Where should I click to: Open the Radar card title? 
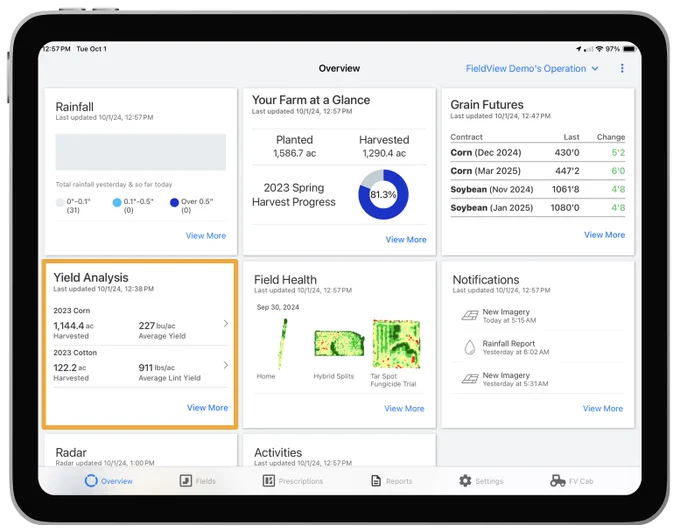71,453
